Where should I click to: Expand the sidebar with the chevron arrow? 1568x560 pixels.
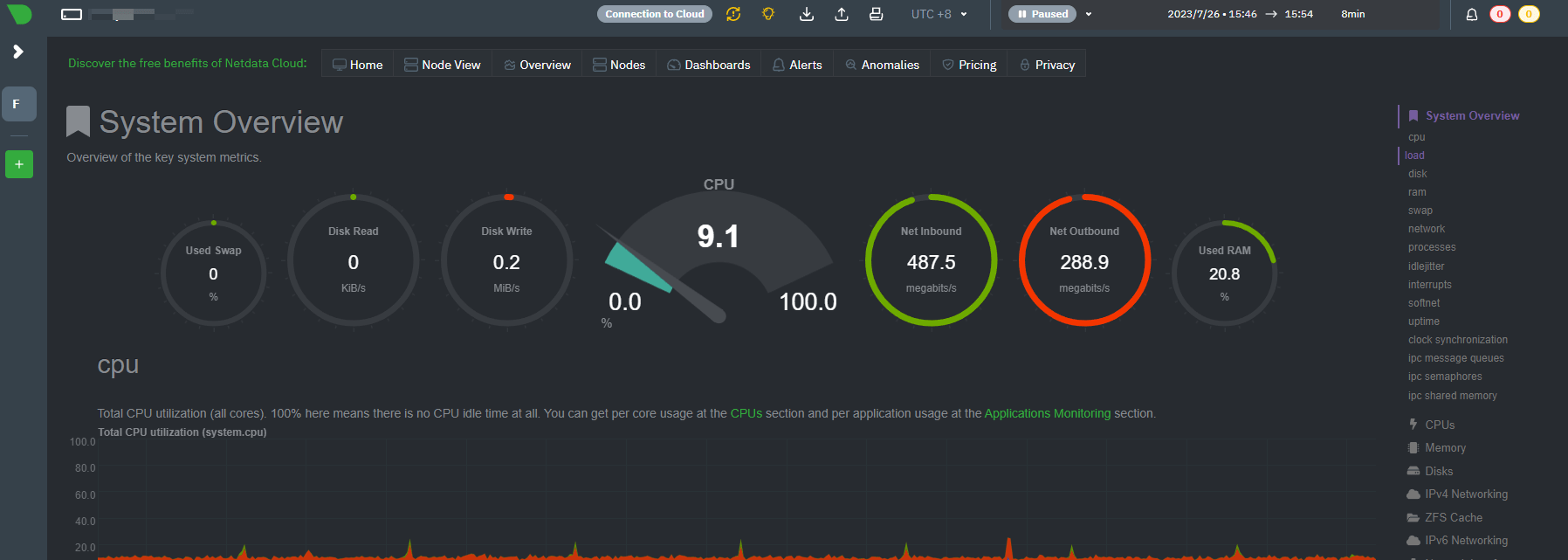pos(18,52)
